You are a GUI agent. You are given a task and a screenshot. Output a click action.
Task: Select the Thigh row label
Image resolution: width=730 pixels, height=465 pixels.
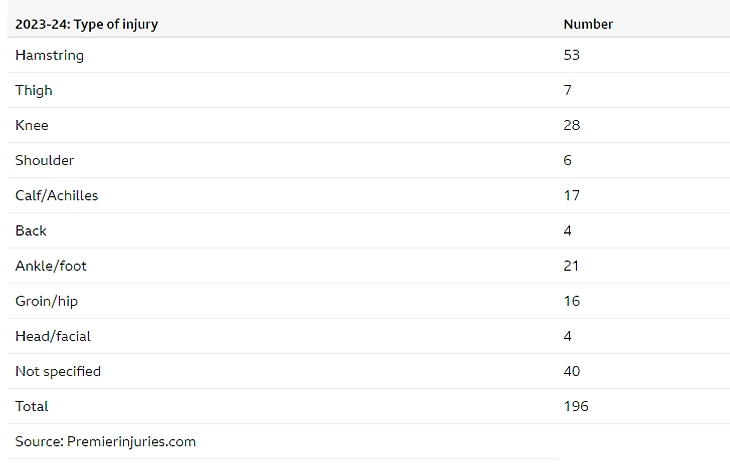pyautogui.click(x=33, y=90)
